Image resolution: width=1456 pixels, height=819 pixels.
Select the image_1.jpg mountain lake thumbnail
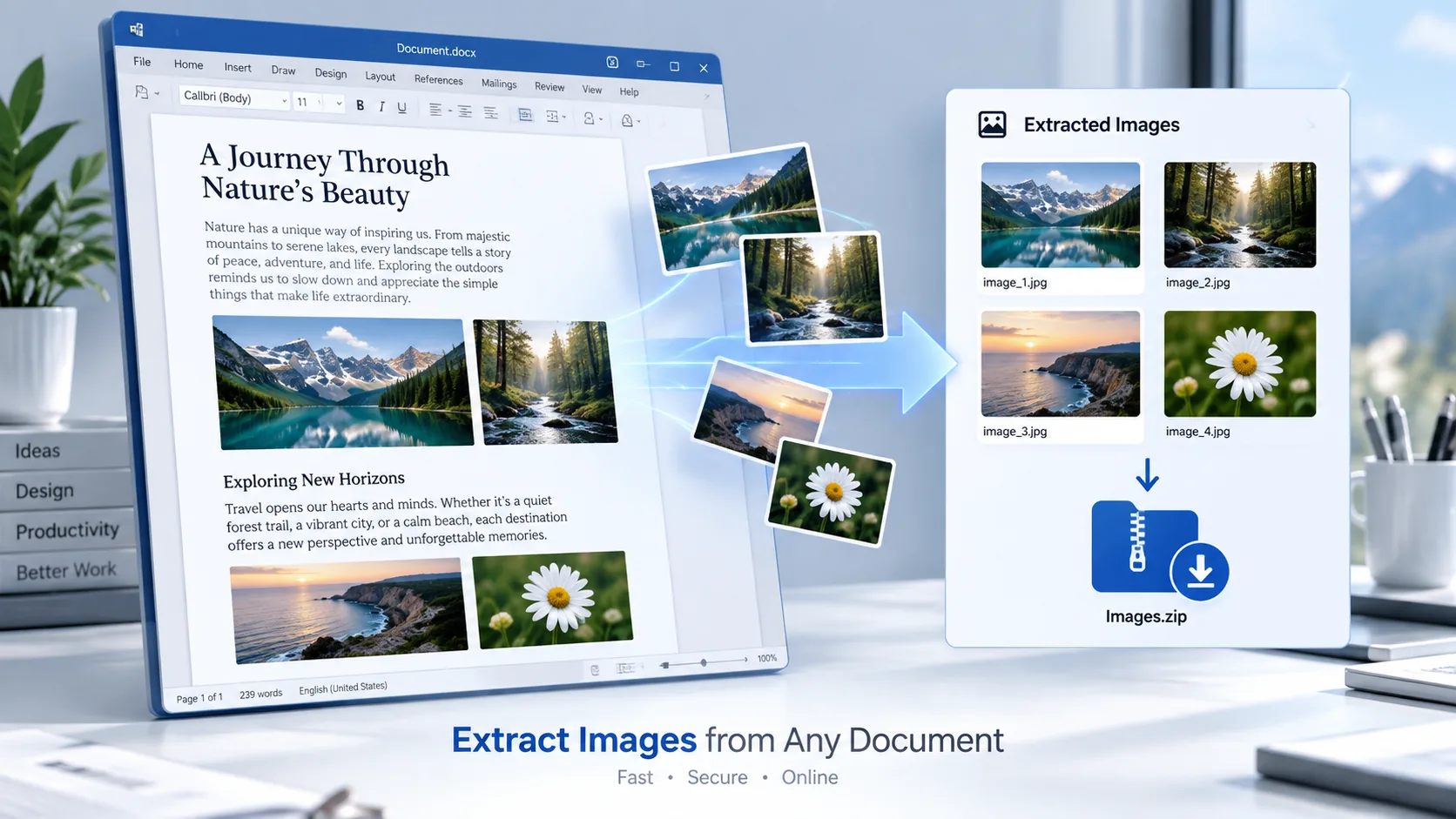[1061, 214]
